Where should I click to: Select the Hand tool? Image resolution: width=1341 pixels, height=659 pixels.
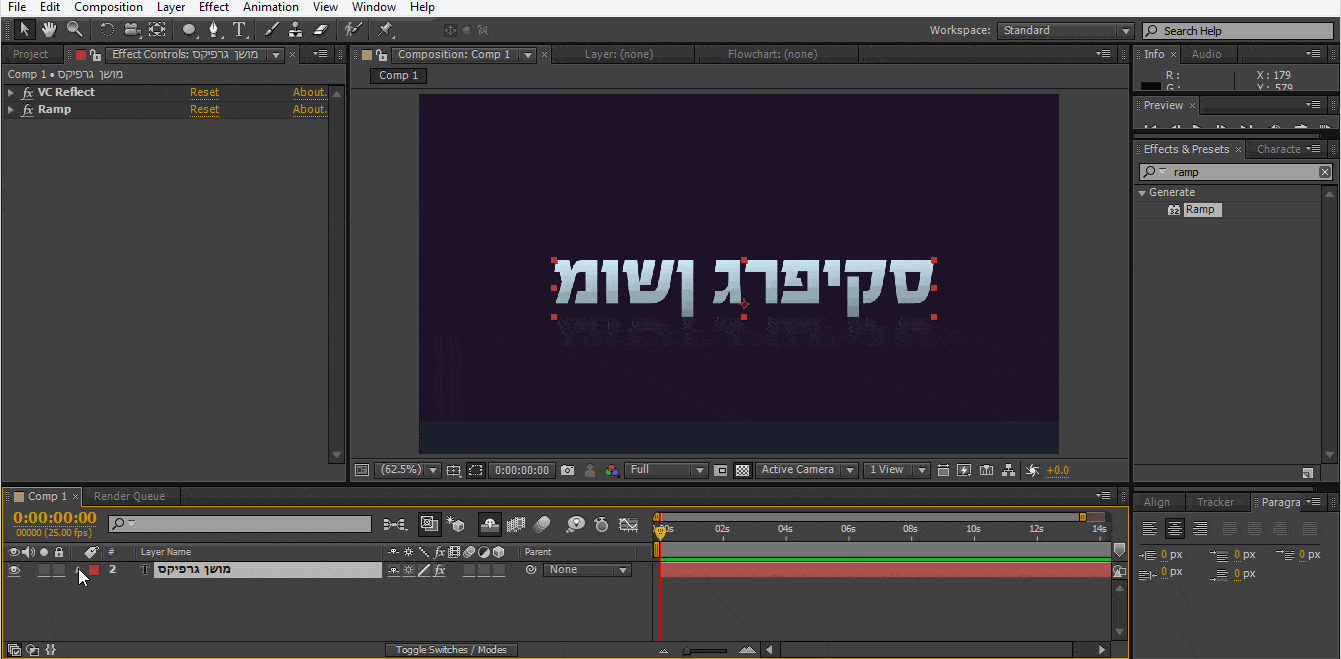(x=46, y=29)
